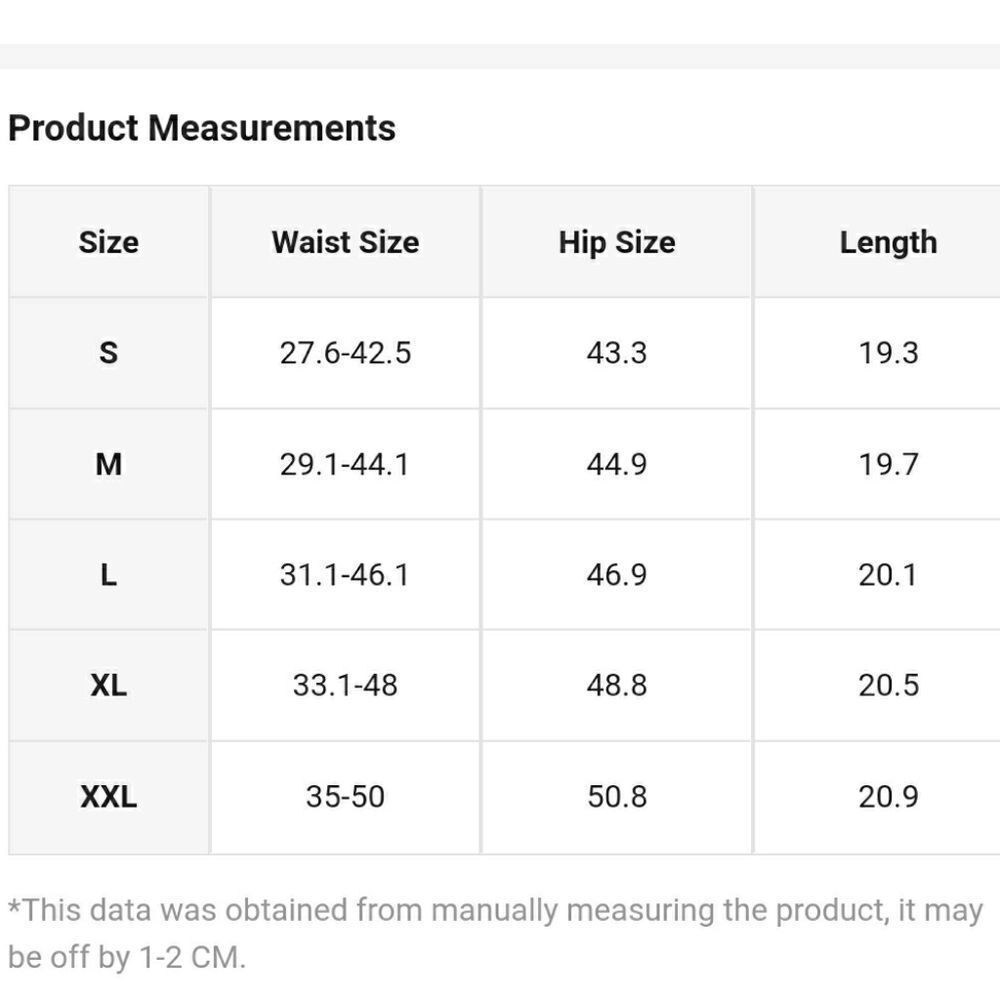Screen dimensions: 1000x1000
Task: Click length value 20.1
Action: [887, 575]
